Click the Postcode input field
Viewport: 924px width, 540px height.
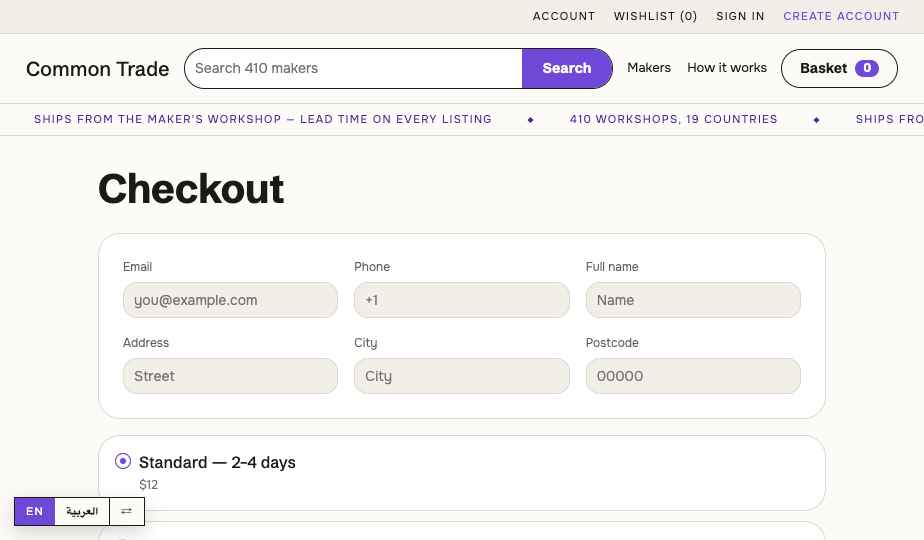pos(693,376)
